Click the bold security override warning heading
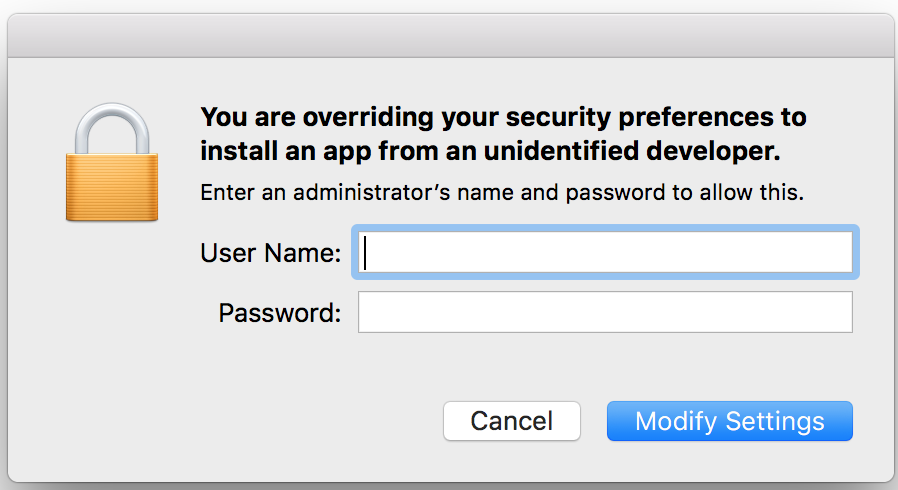 coord(503,134)
